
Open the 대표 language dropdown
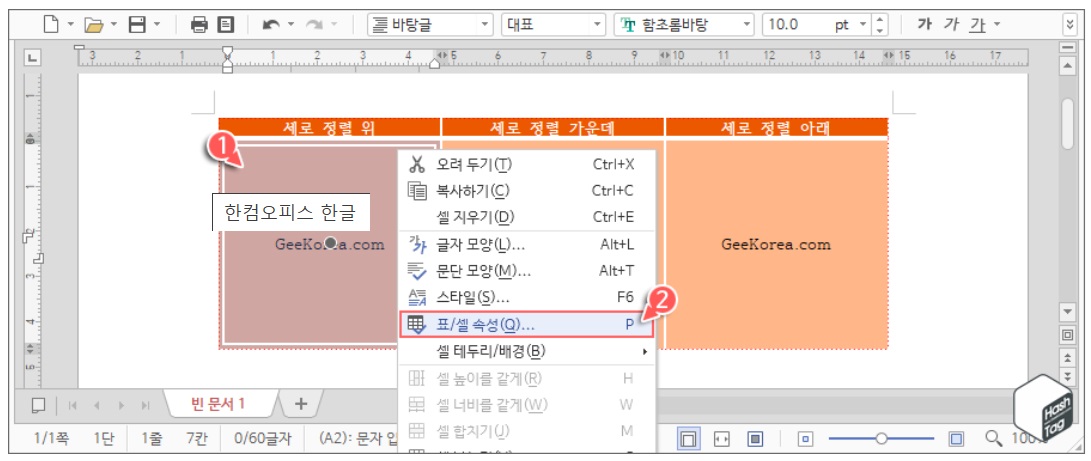(598, 25)
